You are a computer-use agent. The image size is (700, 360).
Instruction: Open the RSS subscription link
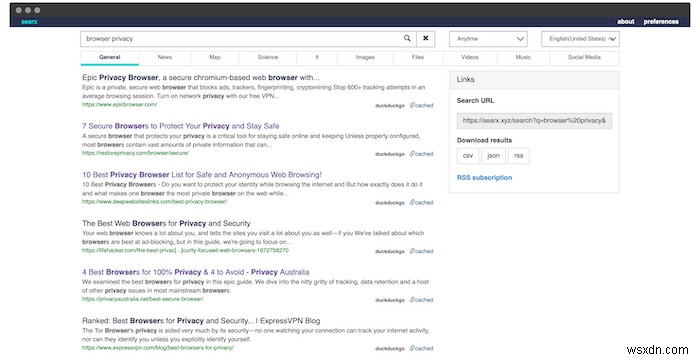tap(484, 178)
